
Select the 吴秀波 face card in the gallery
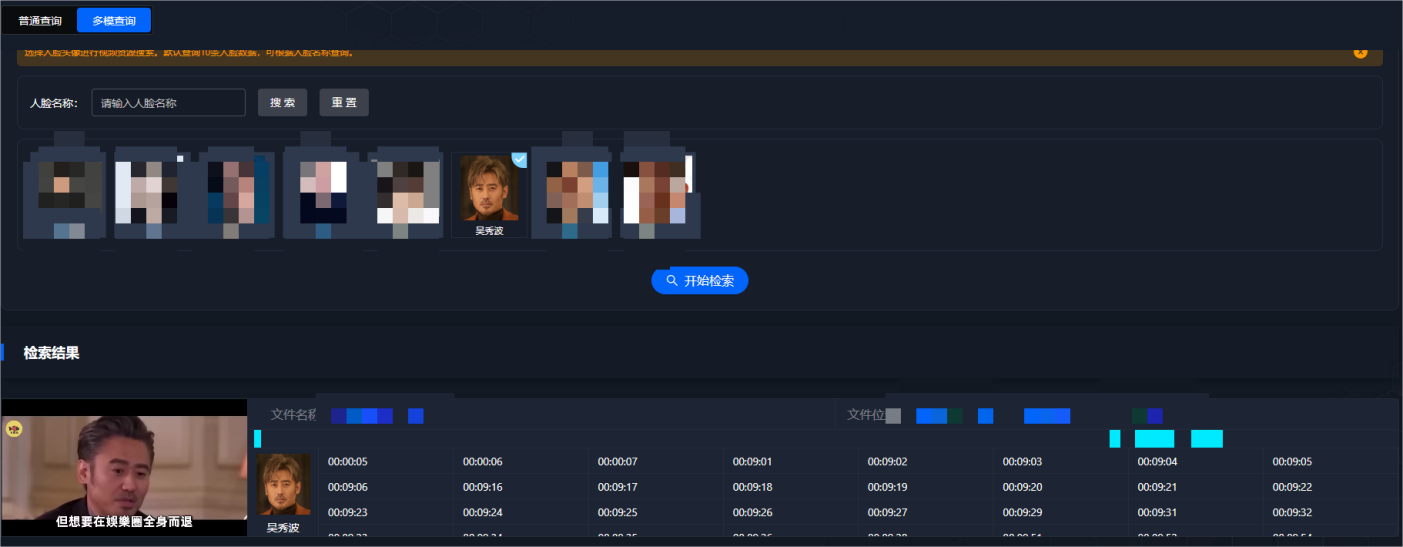(489, 194)
